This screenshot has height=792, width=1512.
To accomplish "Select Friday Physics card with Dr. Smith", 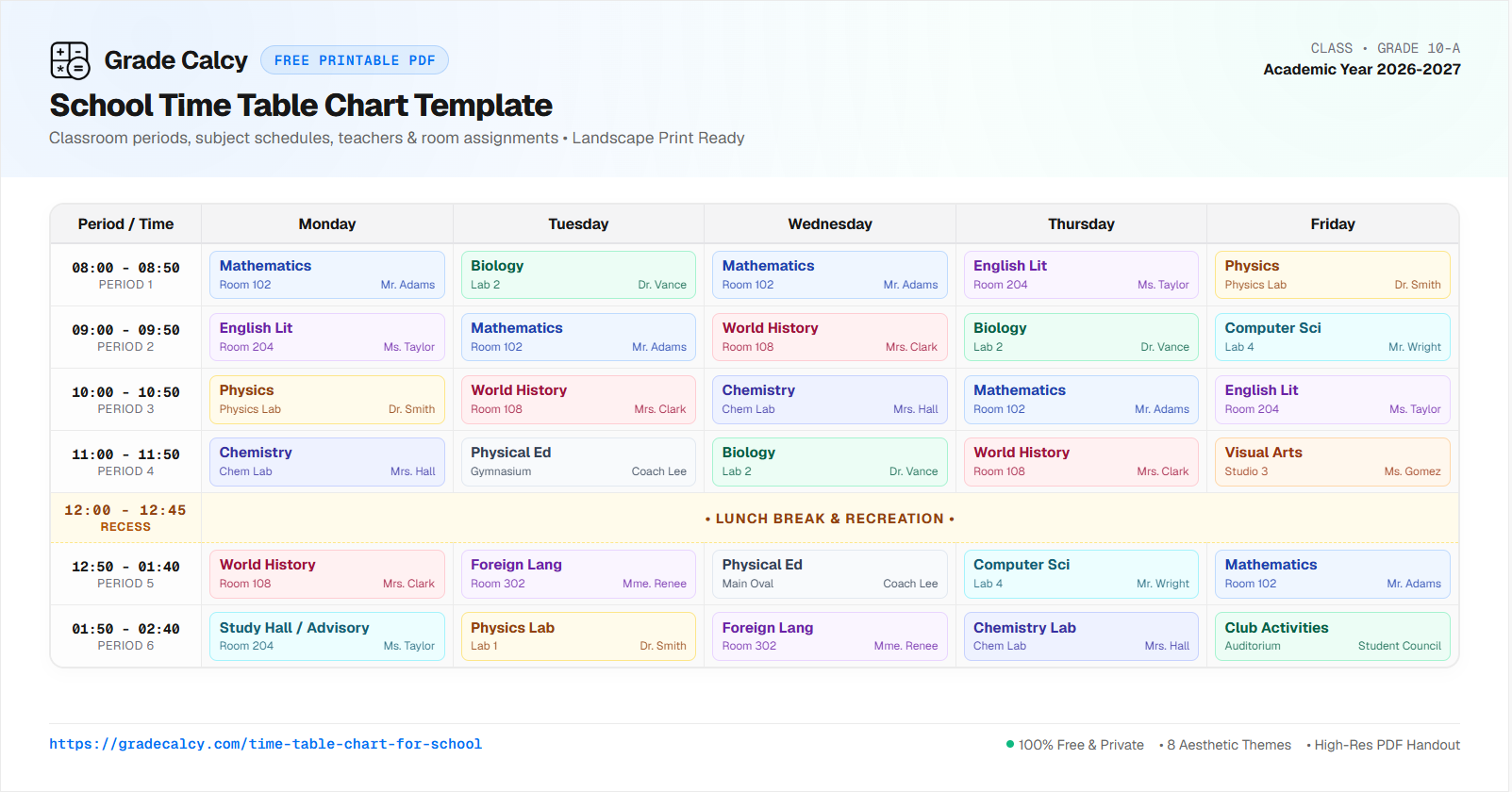I will click(1333, 274).
